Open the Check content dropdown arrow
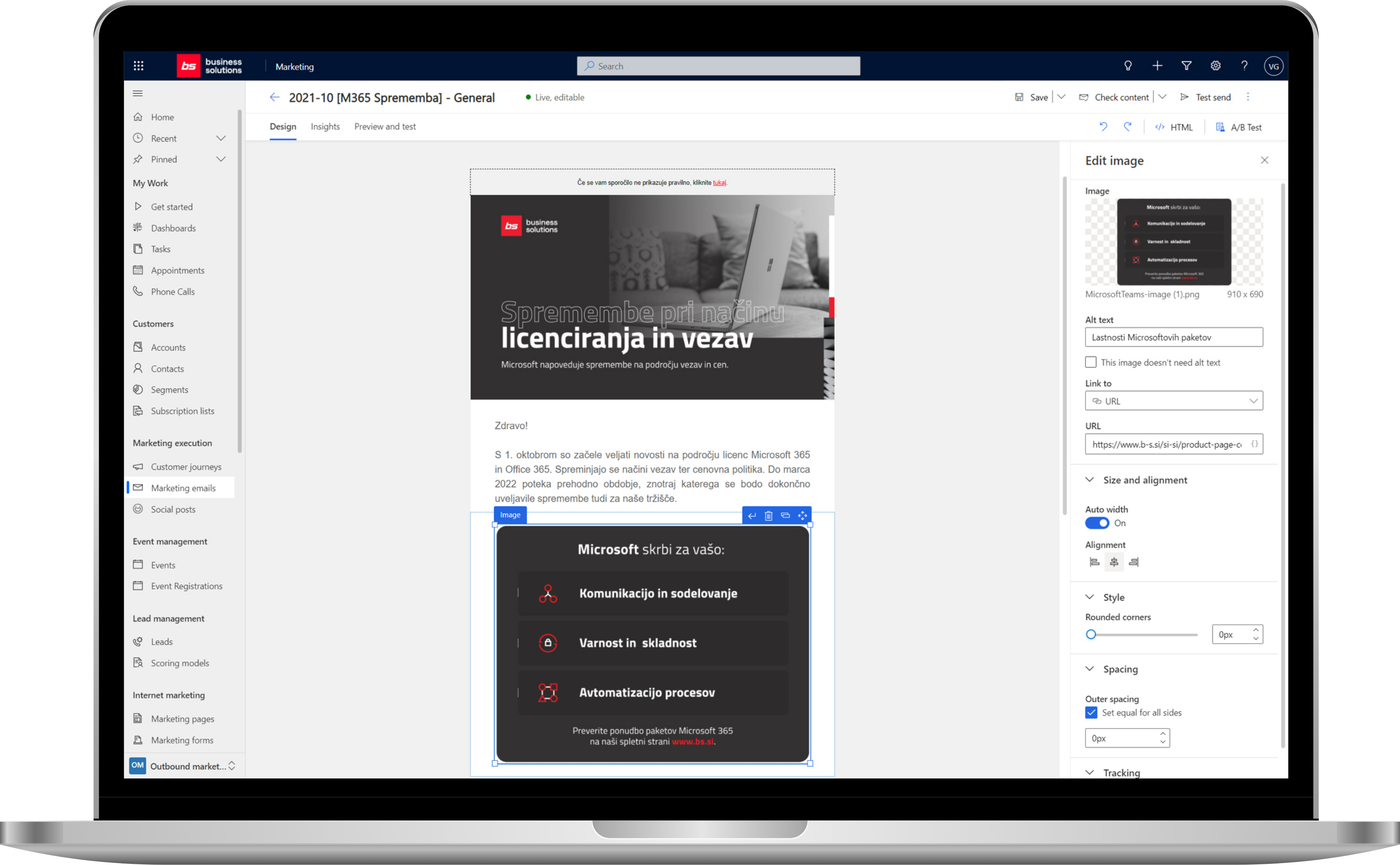 coord(1162,97)
